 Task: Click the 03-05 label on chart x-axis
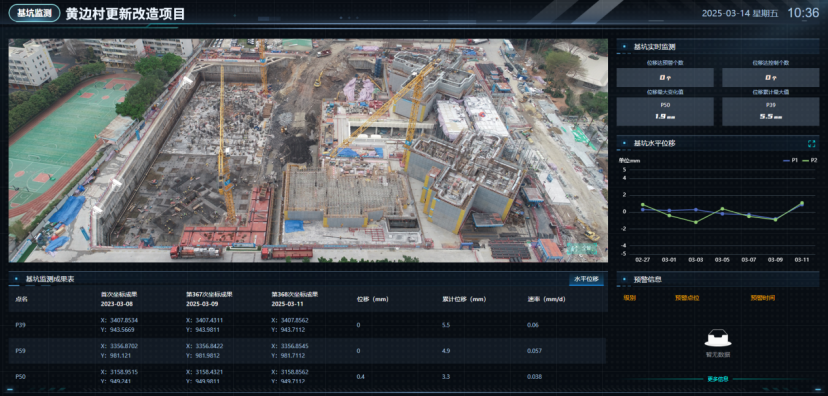coord(722,260)
